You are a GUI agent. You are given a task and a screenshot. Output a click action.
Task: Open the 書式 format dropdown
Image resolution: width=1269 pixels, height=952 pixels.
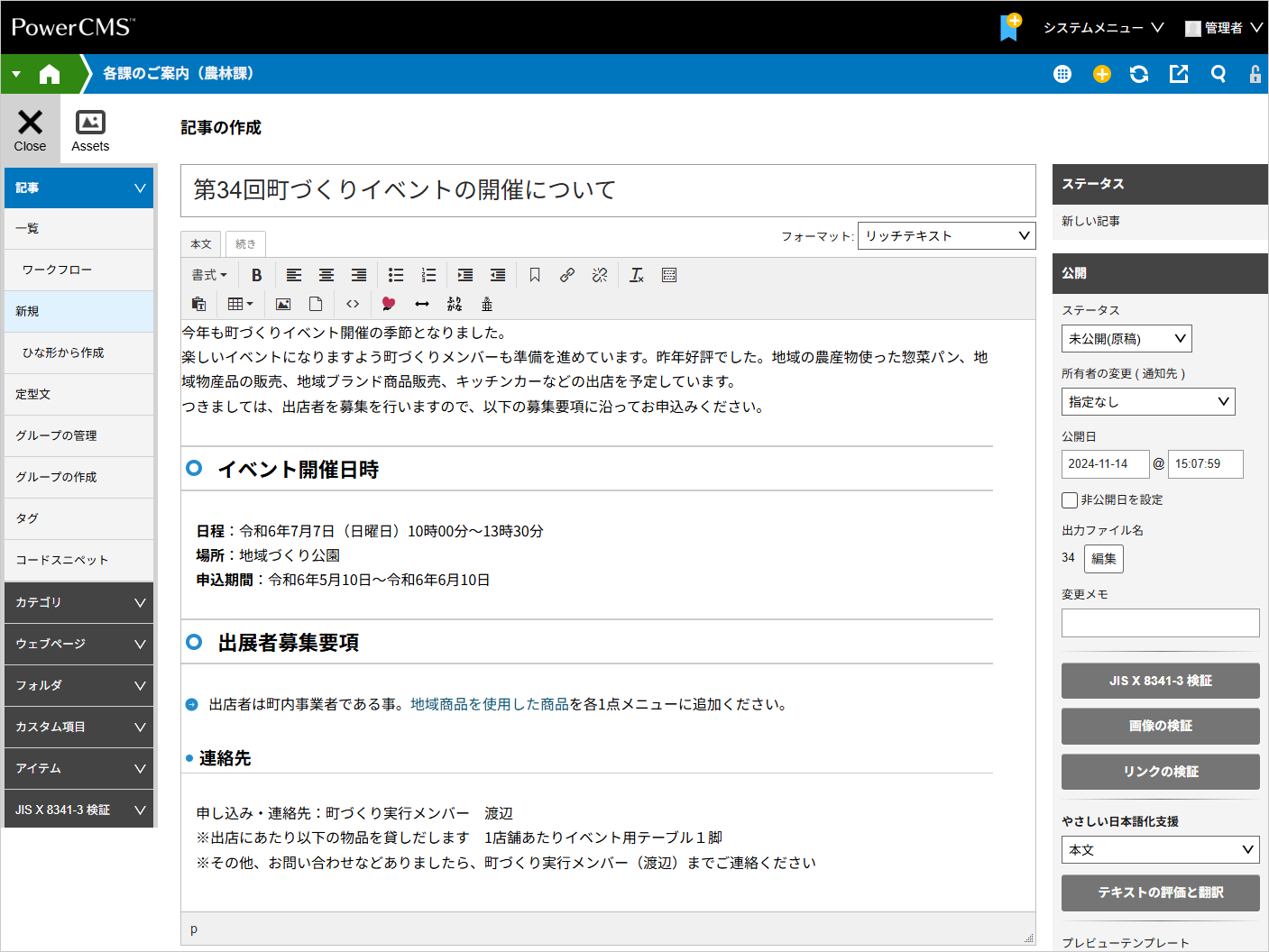(x=209, y=275)
